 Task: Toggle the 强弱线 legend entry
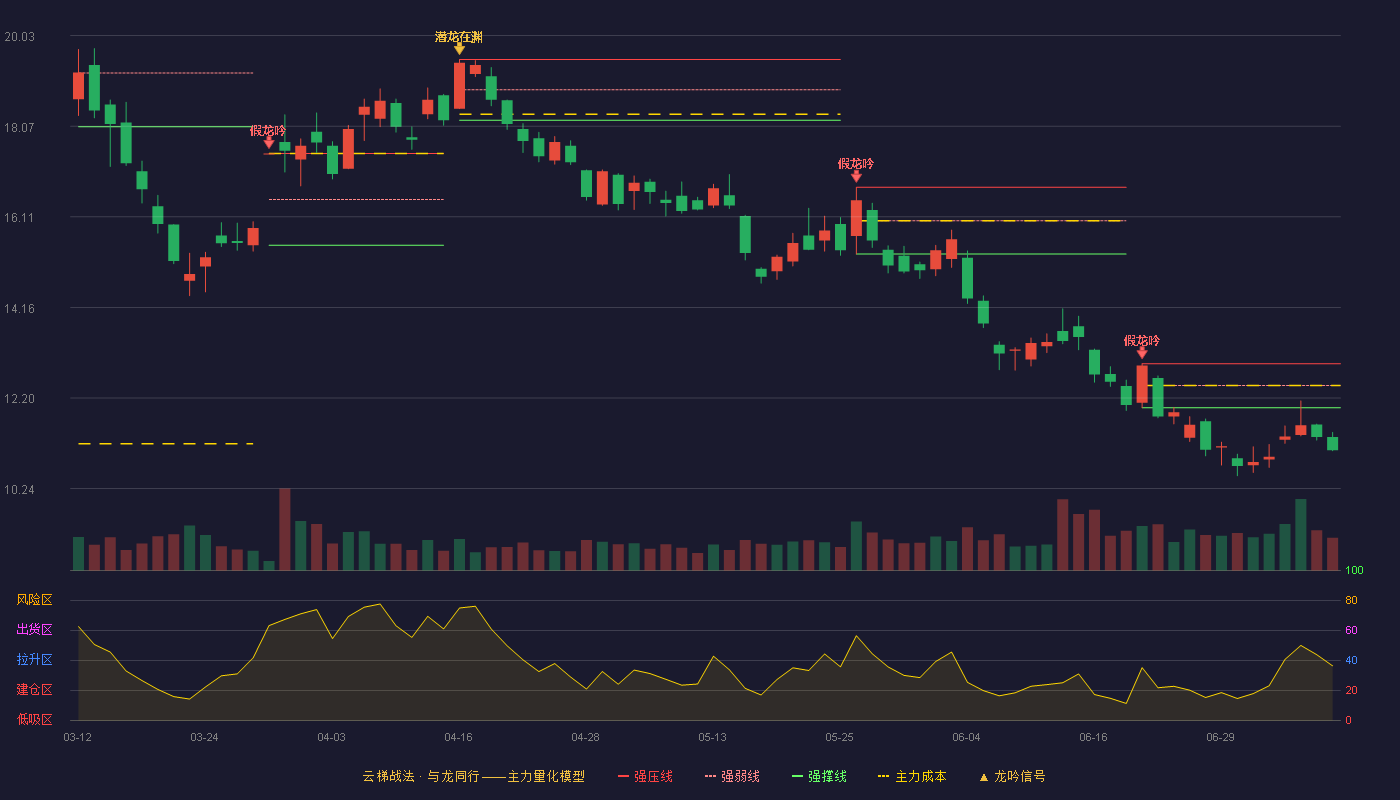pyautogui.click(x=732, y=776)
